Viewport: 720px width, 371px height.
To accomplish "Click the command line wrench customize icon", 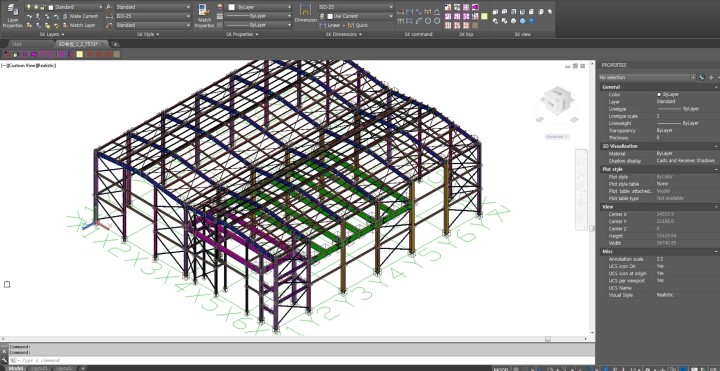I will [x=4, y=360].
